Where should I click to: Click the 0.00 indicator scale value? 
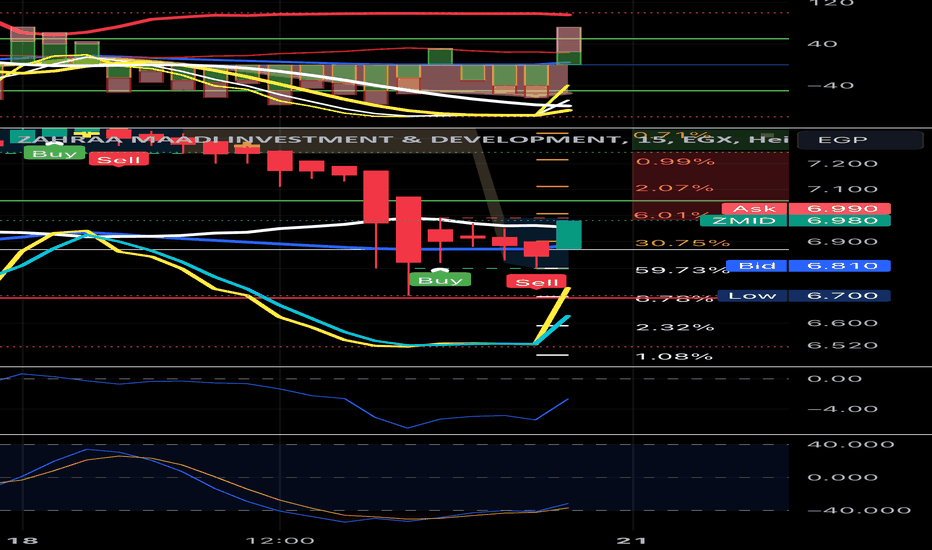(834, 379)
